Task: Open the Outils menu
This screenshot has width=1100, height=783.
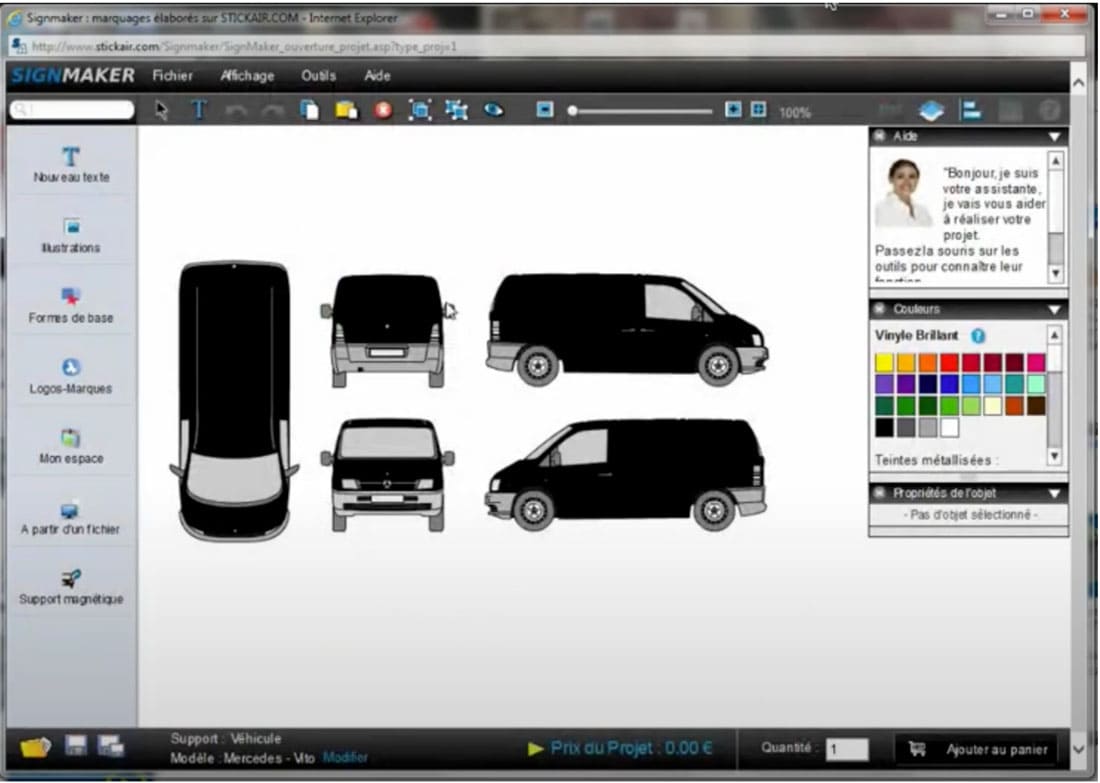Action: 318,76
